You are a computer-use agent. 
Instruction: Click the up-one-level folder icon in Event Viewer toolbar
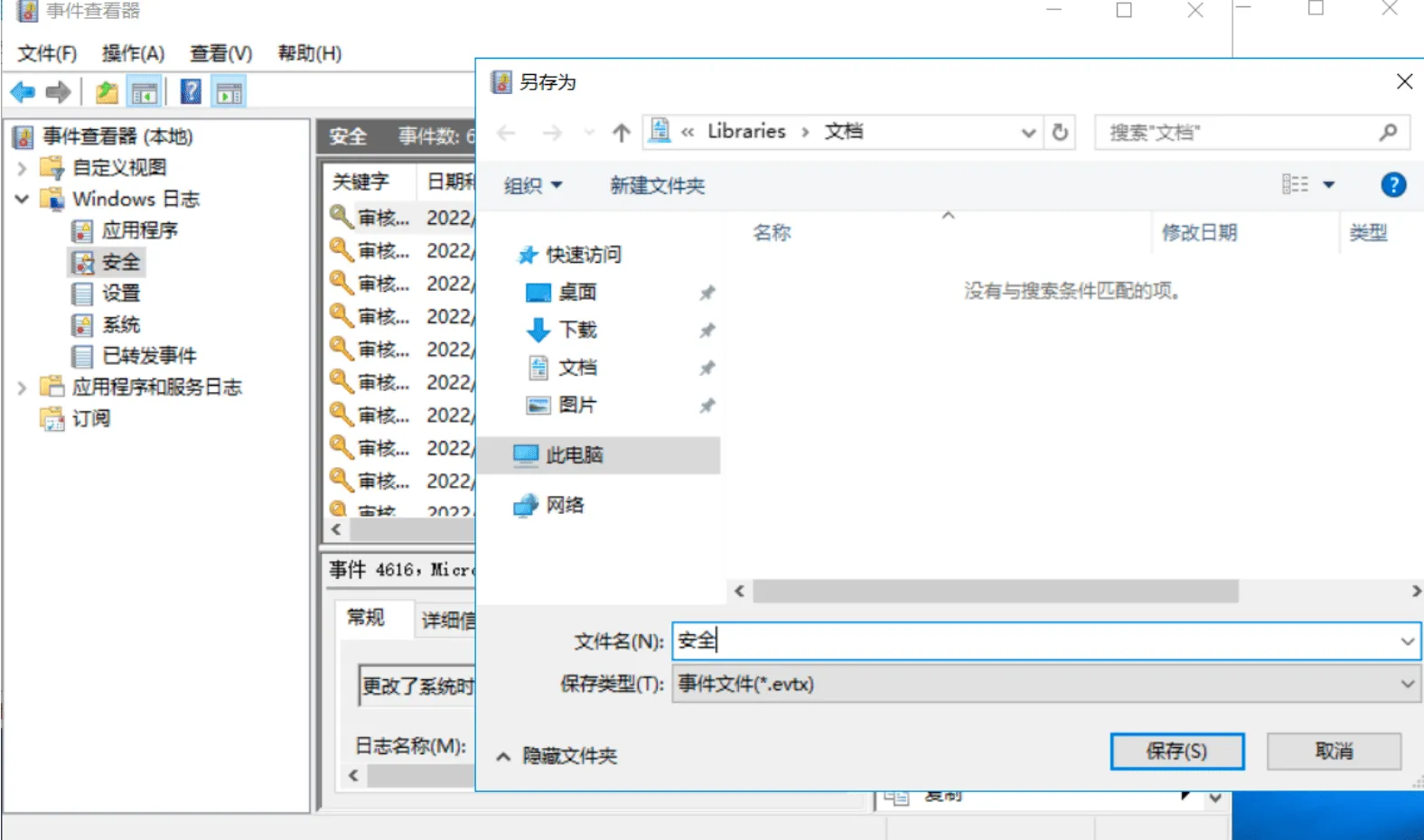pyautogui.click(x=108, y=92)
